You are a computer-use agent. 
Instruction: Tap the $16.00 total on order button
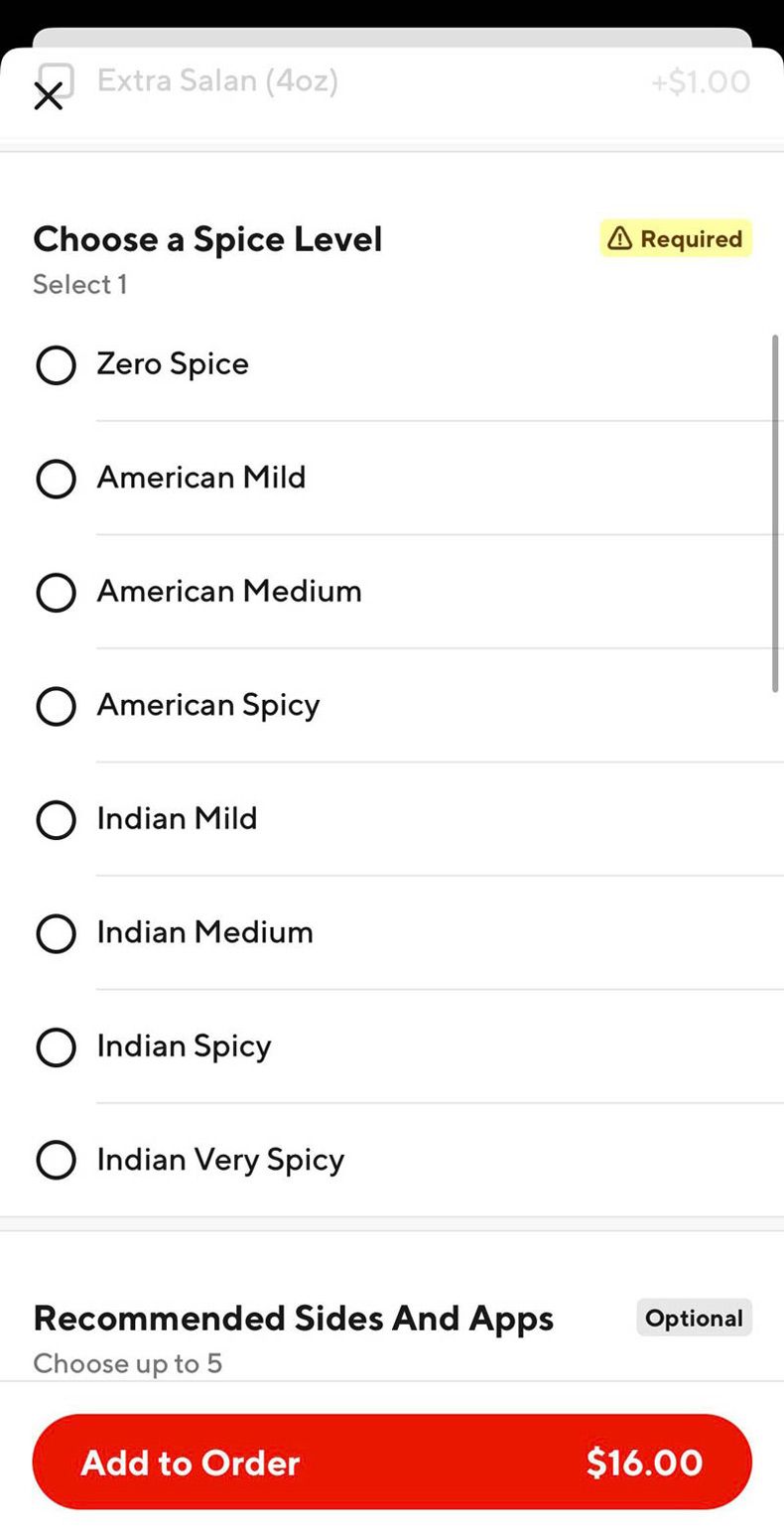(x=644, y=1462)
